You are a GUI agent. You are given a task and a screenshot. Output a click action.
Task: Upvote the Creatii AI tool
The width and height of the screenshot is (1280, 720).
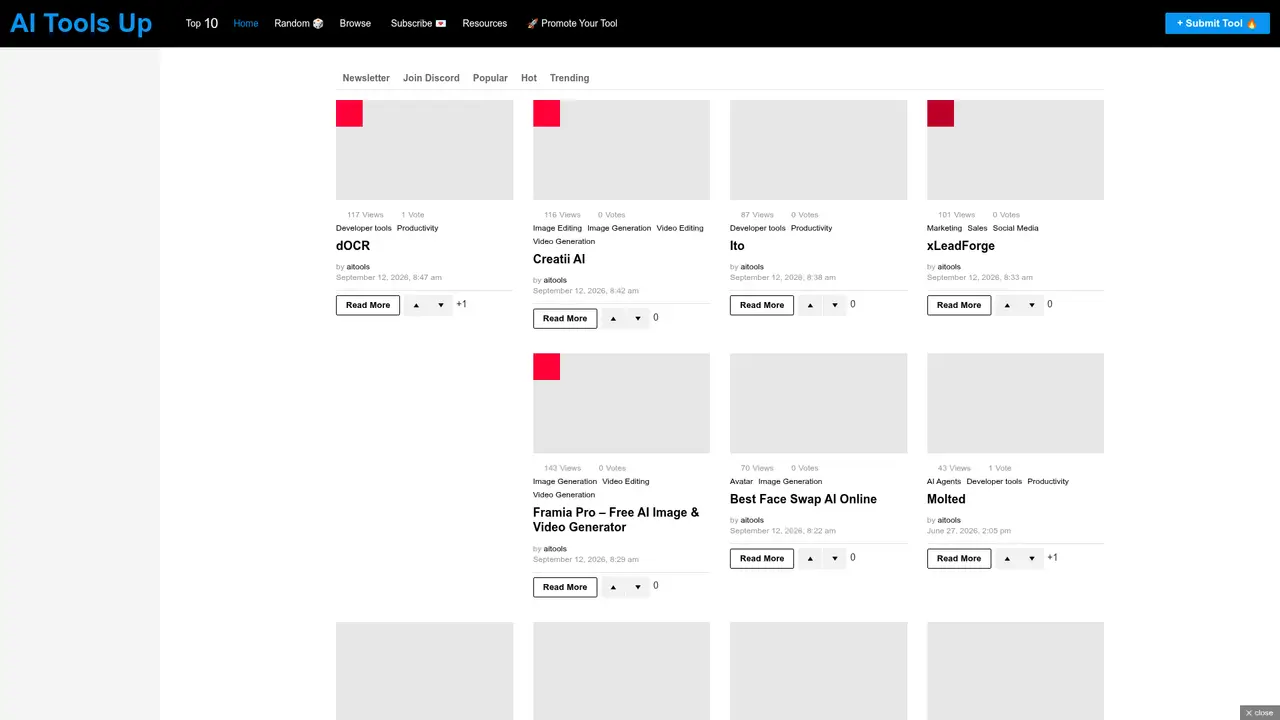[x=613, y=318]
